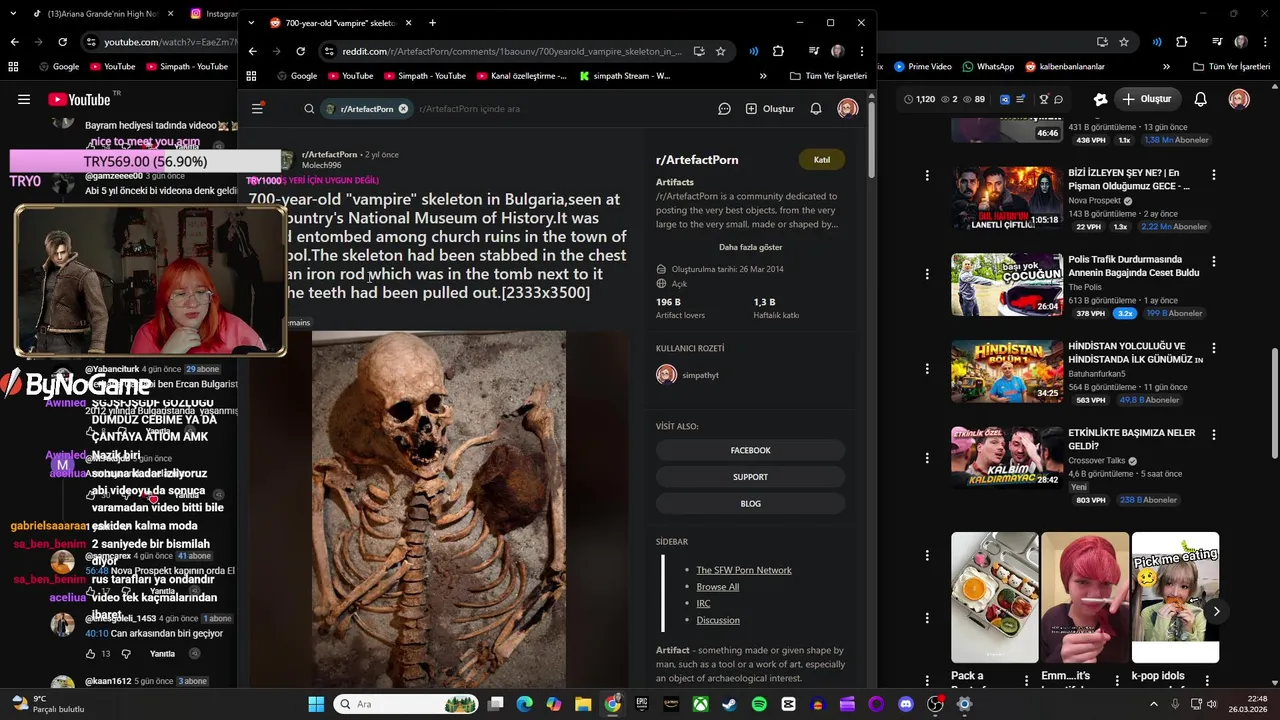Open Kanal özelleştirme bookmark
Screen dimensions: 1280x720
522,76
